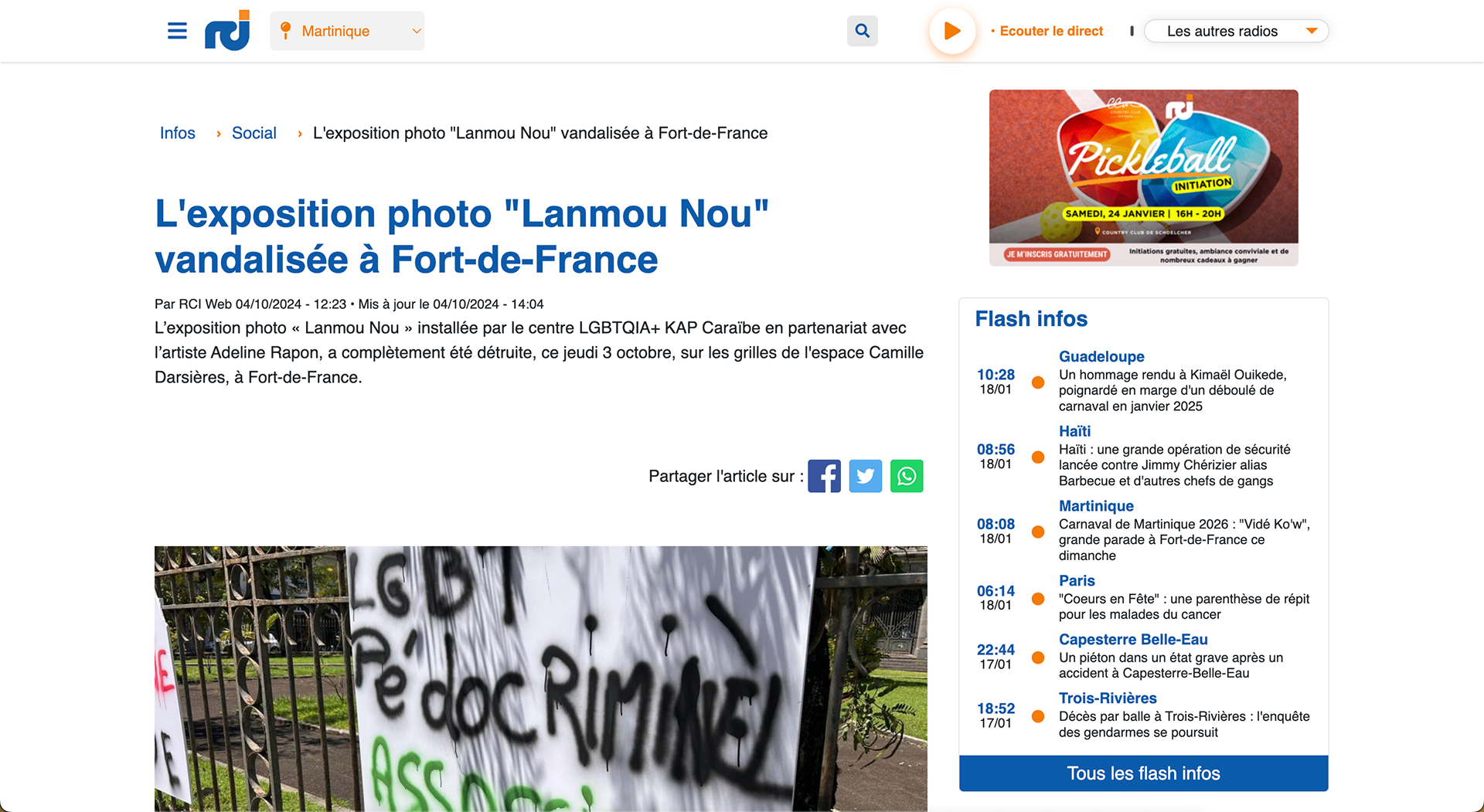Navigate to Infos breadcrumb
Viewport: 1484px width, 812px height.
click(x=177, y=133)
